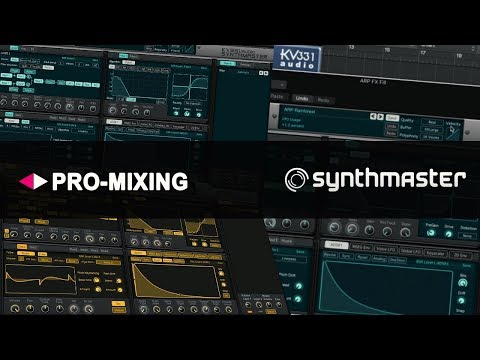Click the Volume knob in yellow panel
The image size is (480, 360).
pos(15,309)
